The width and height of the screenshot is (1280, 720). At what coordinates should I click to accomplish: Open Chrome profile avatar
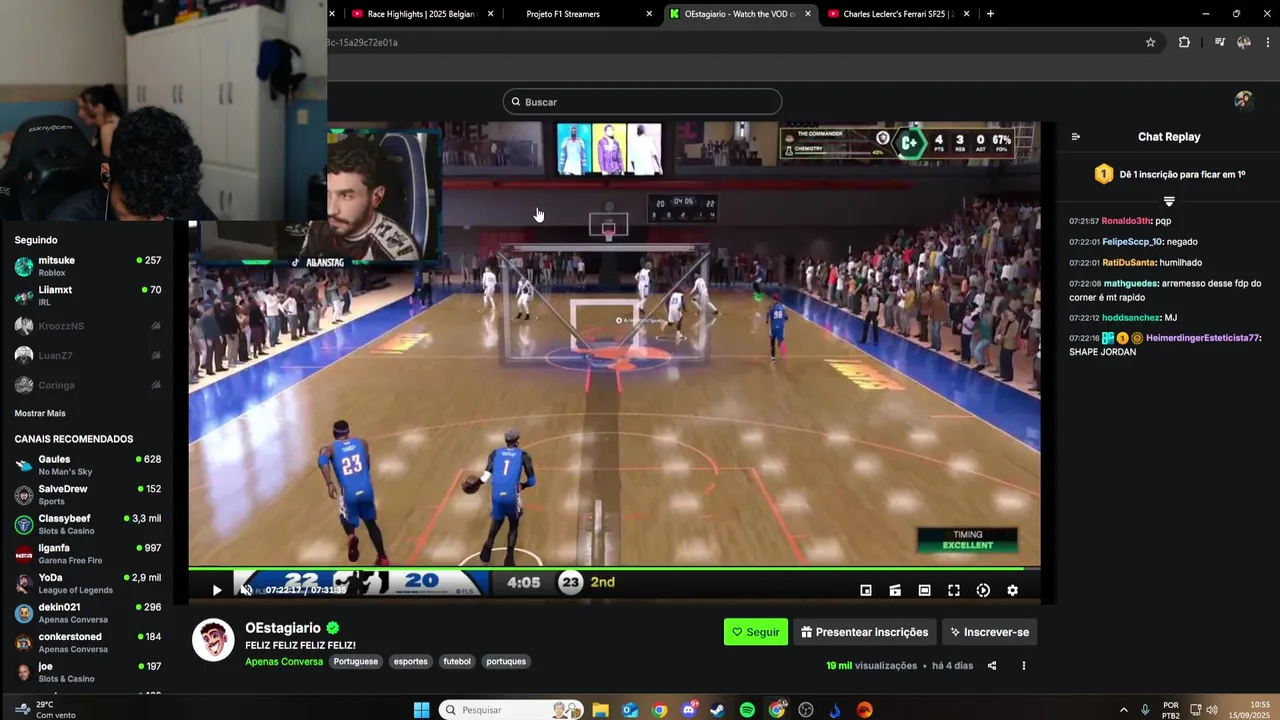point(1244,42)
